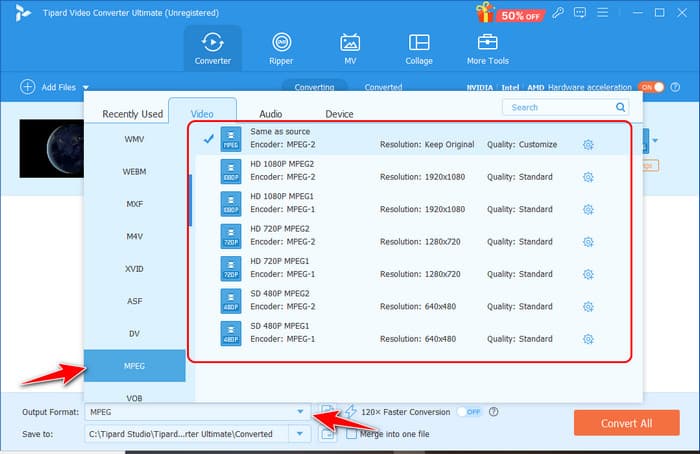Open the Collage tool
The width and height of the screenshot is (700, 454).
click(x=419, y=48)
